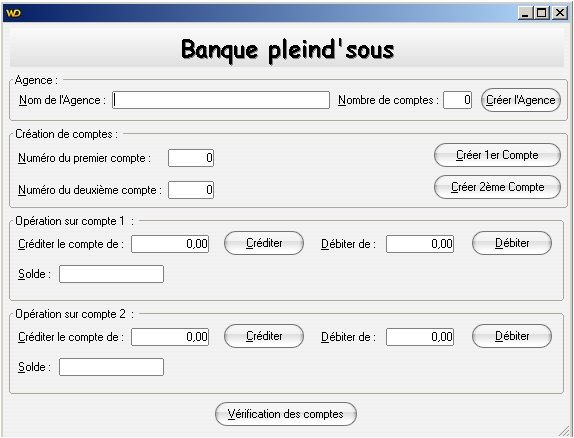Click the Solde field of compte 1
Screen dimensions: 574x438
[x=111, y=274]
